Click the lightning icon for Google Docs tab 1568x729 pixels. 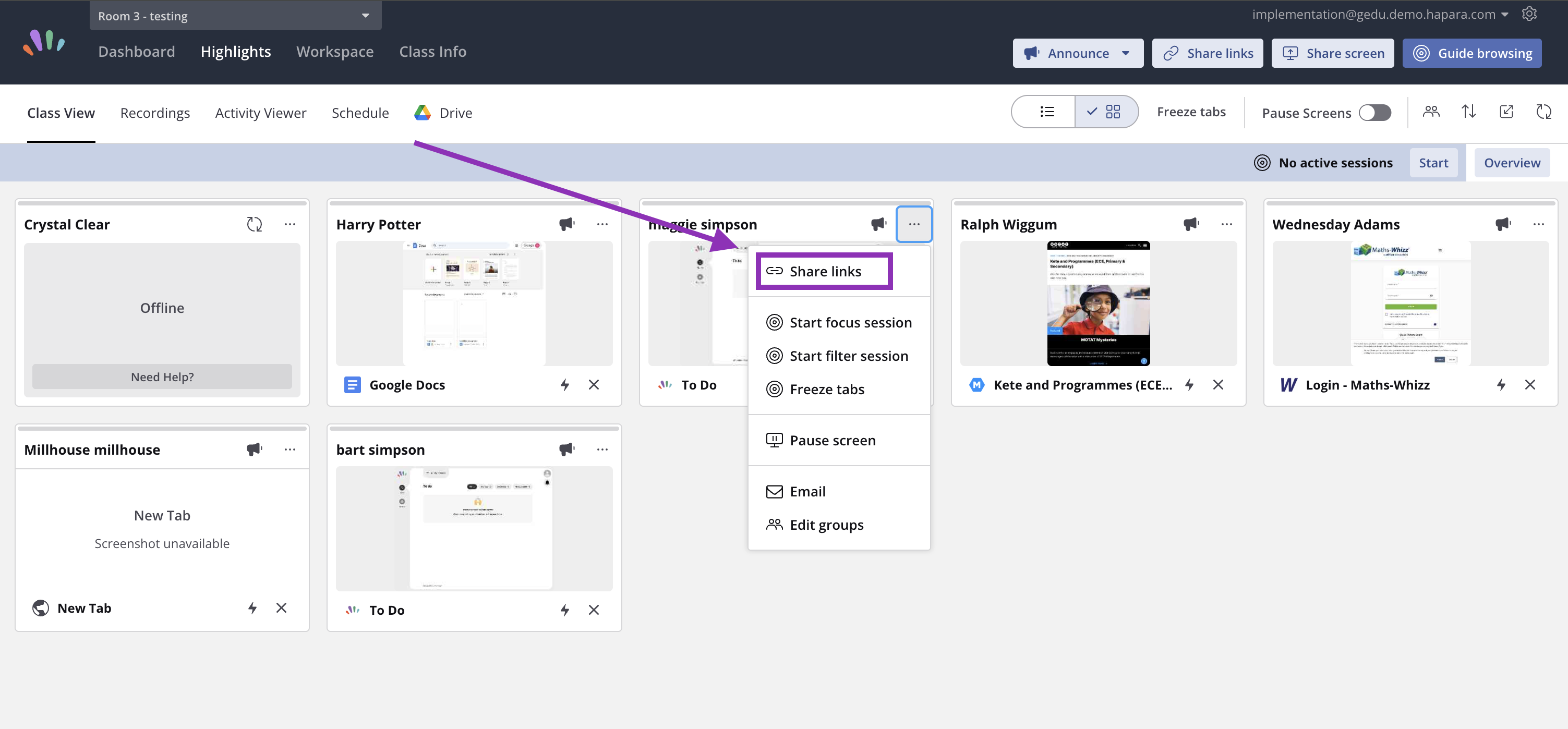565,385
